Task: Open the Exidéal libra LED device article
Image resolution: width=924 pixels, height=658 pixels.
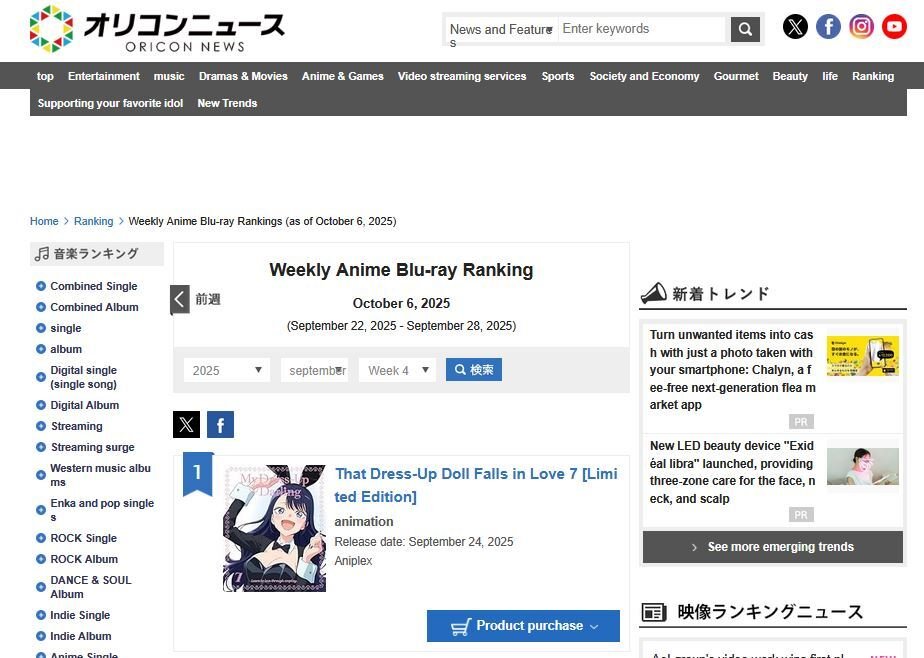Action: click(x=732, y=472)
